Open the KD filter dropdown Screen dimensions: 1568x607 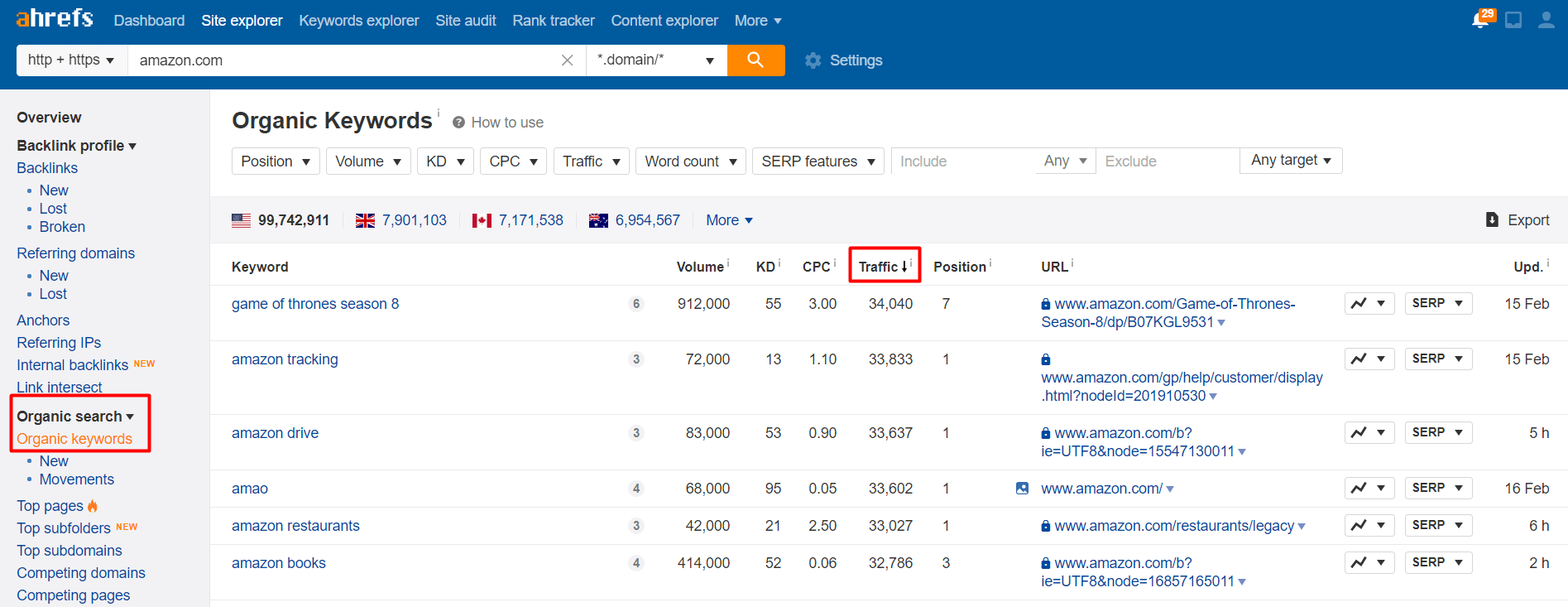pyautogui.click(x=445, y=161)
